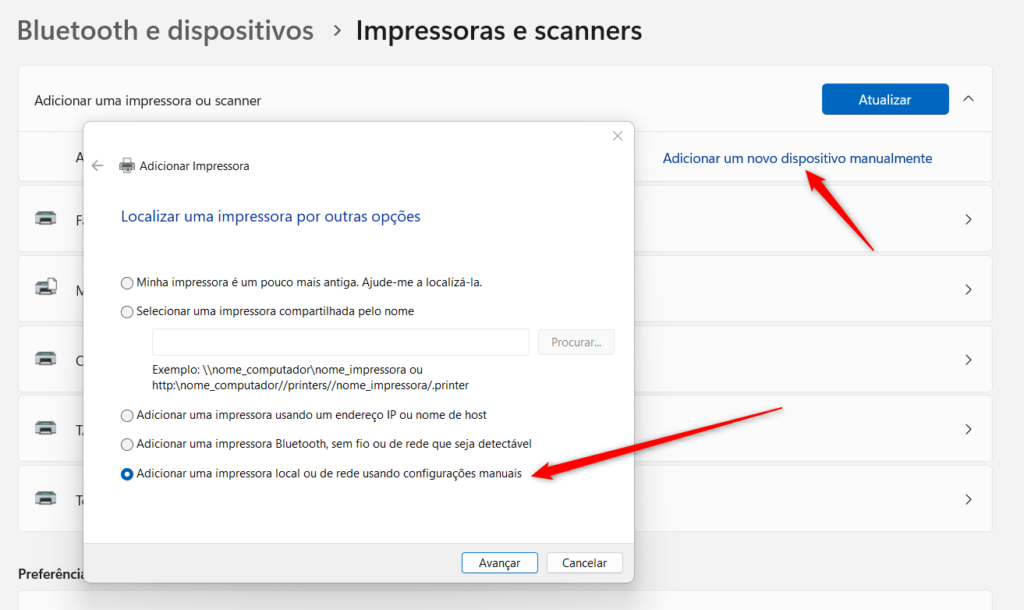Select "Minha impressora é um pouco mais antiga" option
The image size is (1024, 610).
(x=127, y=283)
